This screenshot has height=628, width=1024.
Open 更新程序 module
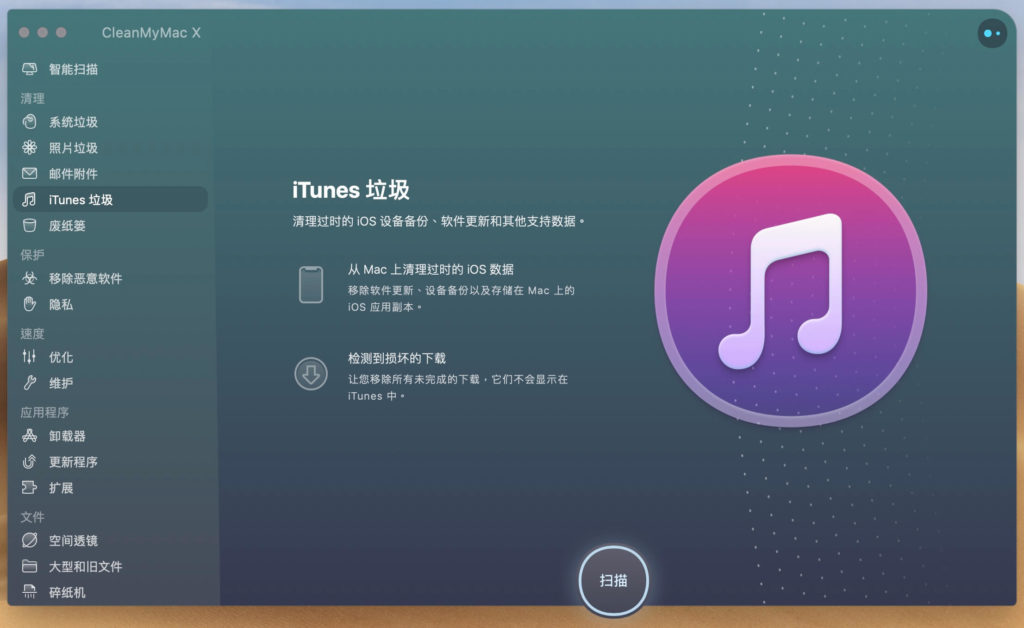(x=73, y=462)
